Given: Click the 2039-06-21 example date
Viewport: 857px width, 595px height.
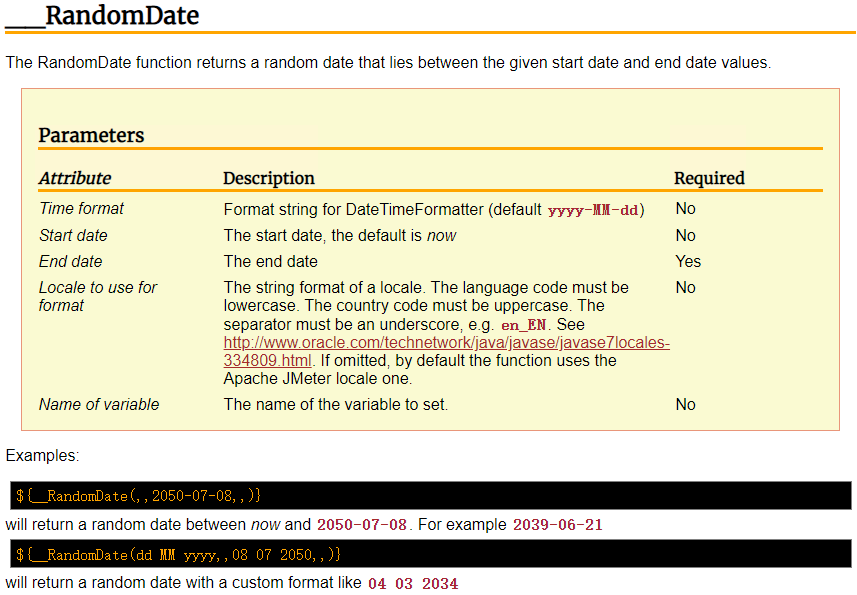Looking at the screenshot, I should pos(557,525).
